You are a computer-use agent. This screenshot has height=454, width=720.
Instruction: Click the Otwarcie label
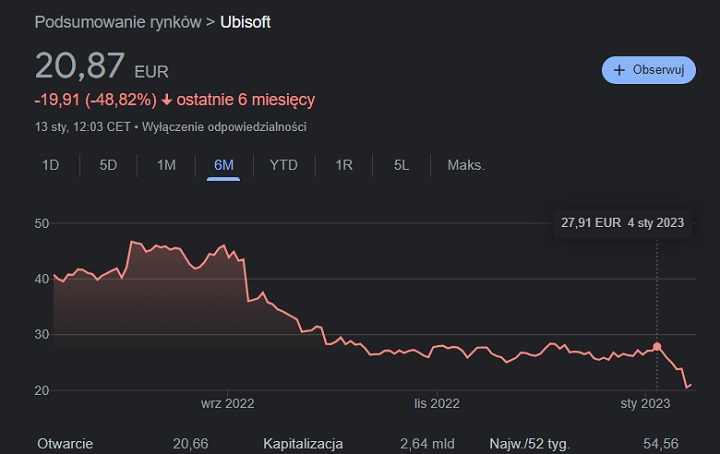(x=65, y=444)
